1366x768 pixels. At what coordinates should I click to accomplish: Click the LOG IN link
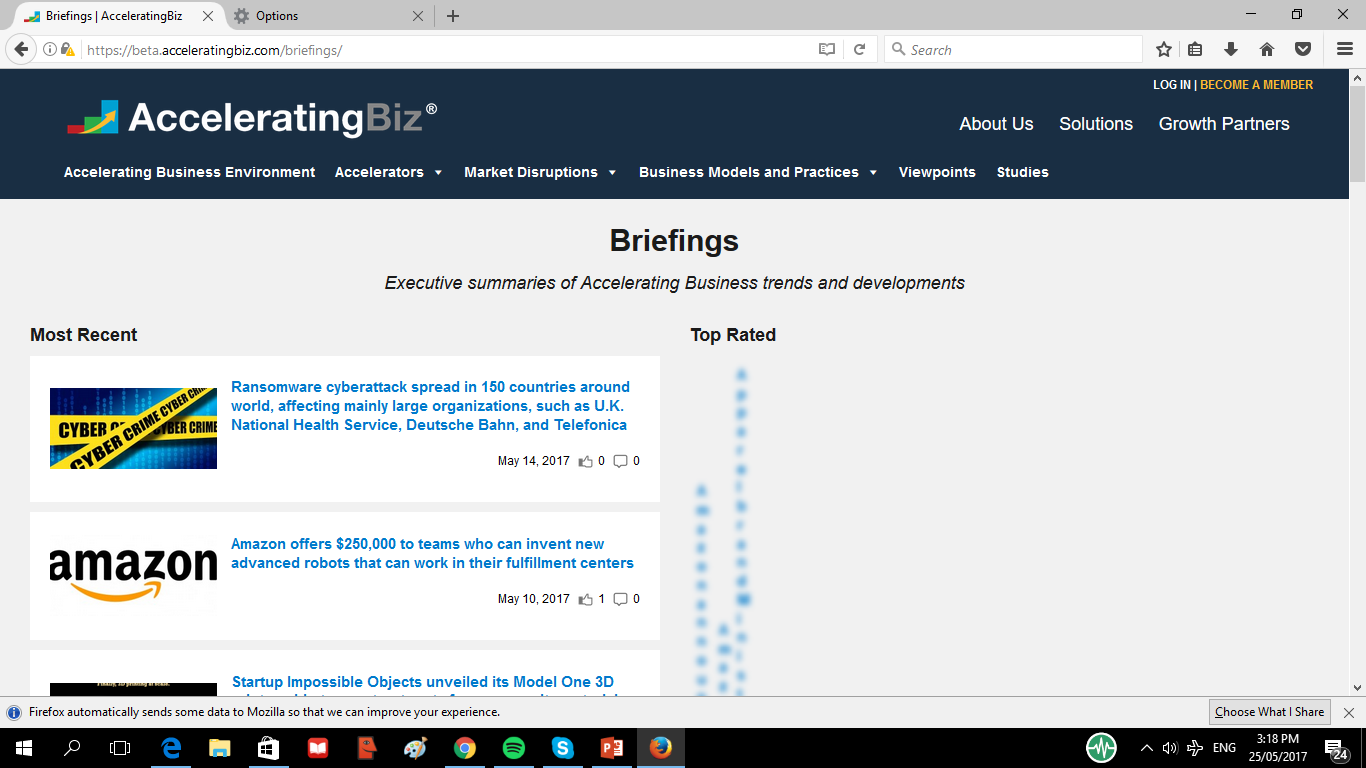click(x=1172, y=85)
